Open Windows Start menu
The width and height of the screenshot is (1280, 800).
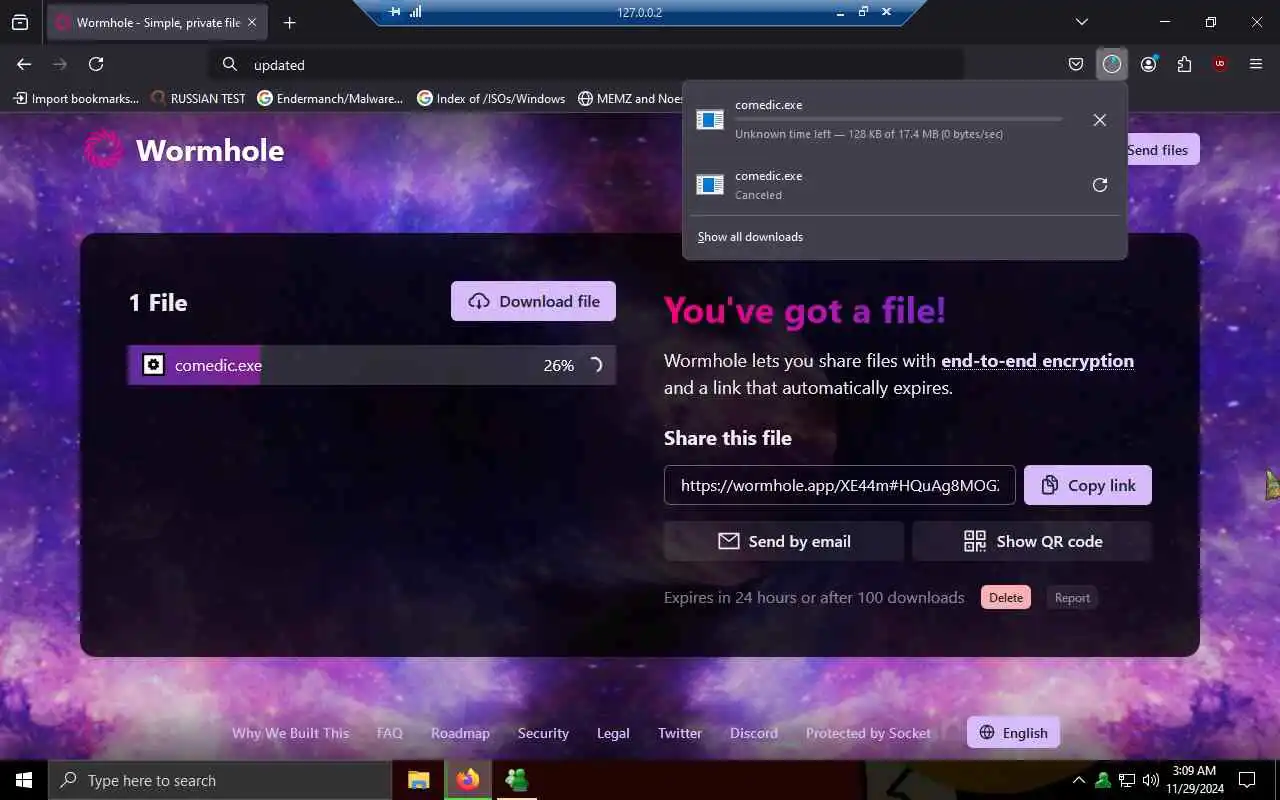tap(24, 780)
